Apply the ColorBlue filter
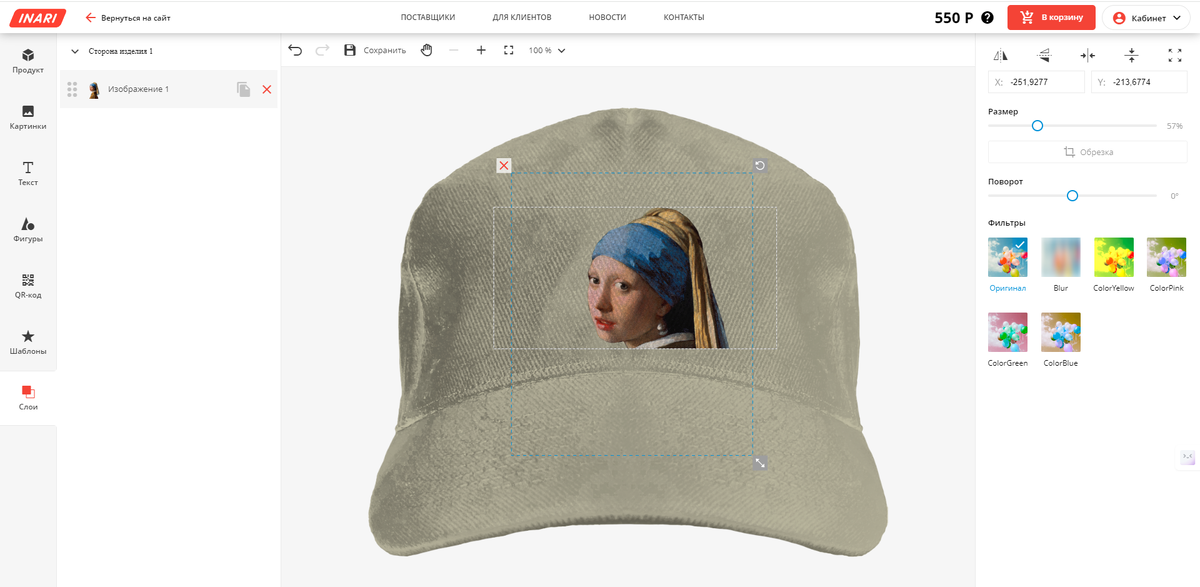Screen dimensions: 1200x587 tap(1061, 332)
